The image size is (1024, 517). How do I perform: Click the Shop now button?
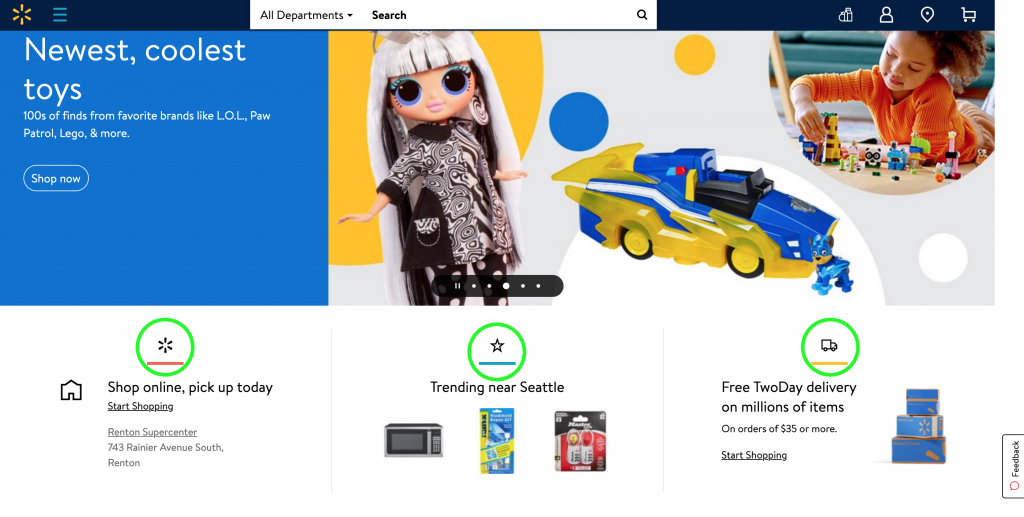click(56, 178)
